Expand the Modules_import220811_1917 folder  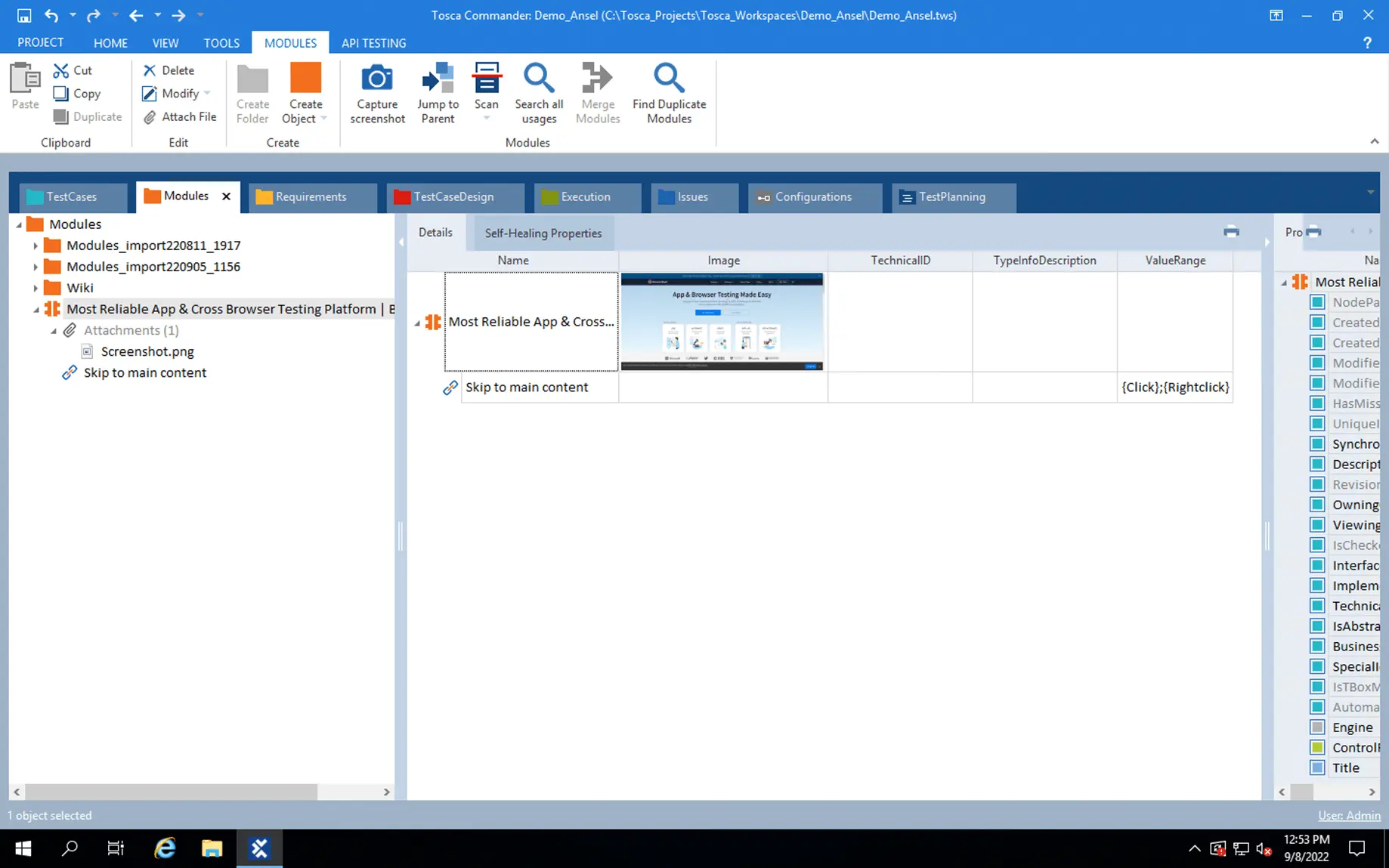pos(36,246)
